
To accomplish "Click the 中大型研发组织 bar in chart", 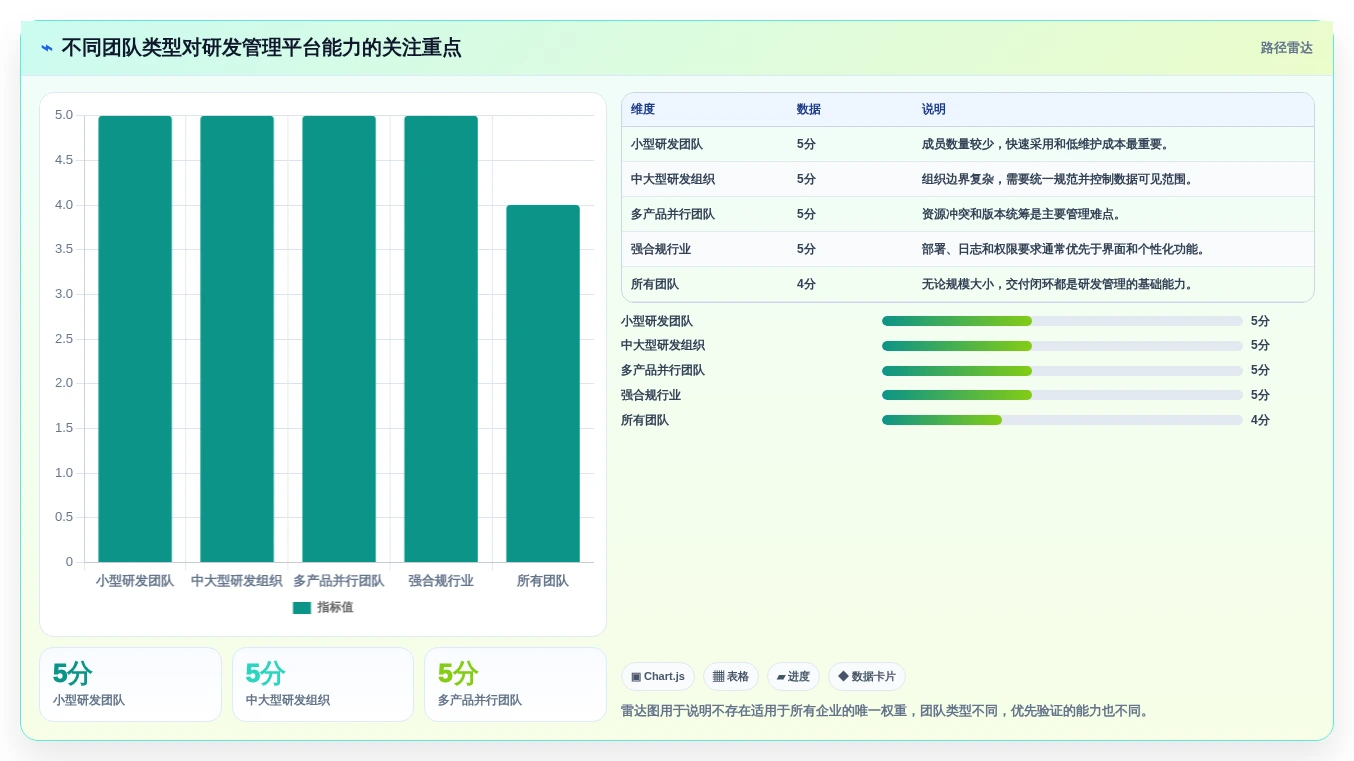I will [x=237, y=339].
